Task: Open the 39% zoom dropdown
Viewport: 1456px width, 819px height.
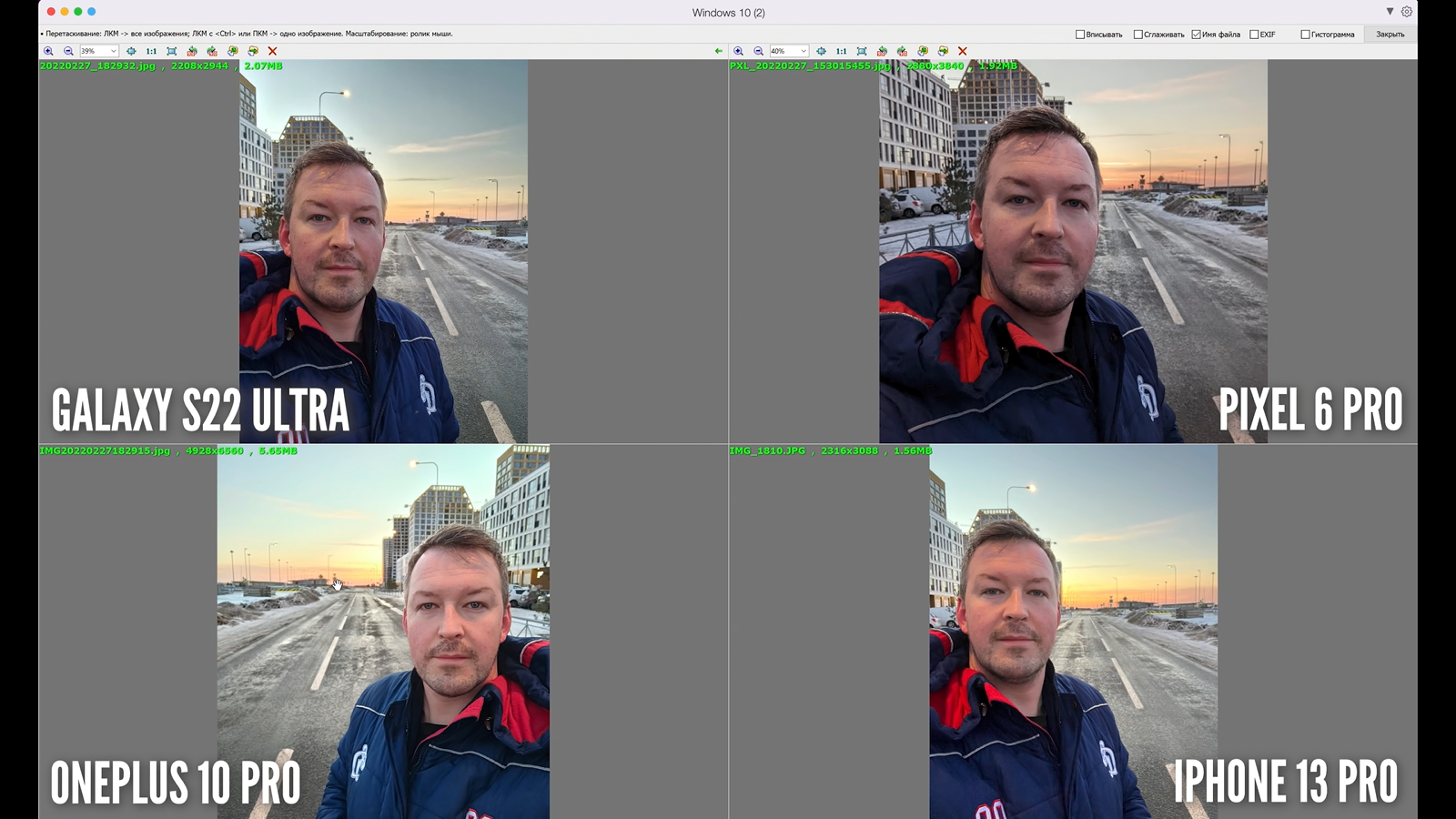Action: click(x=113, y=51)
